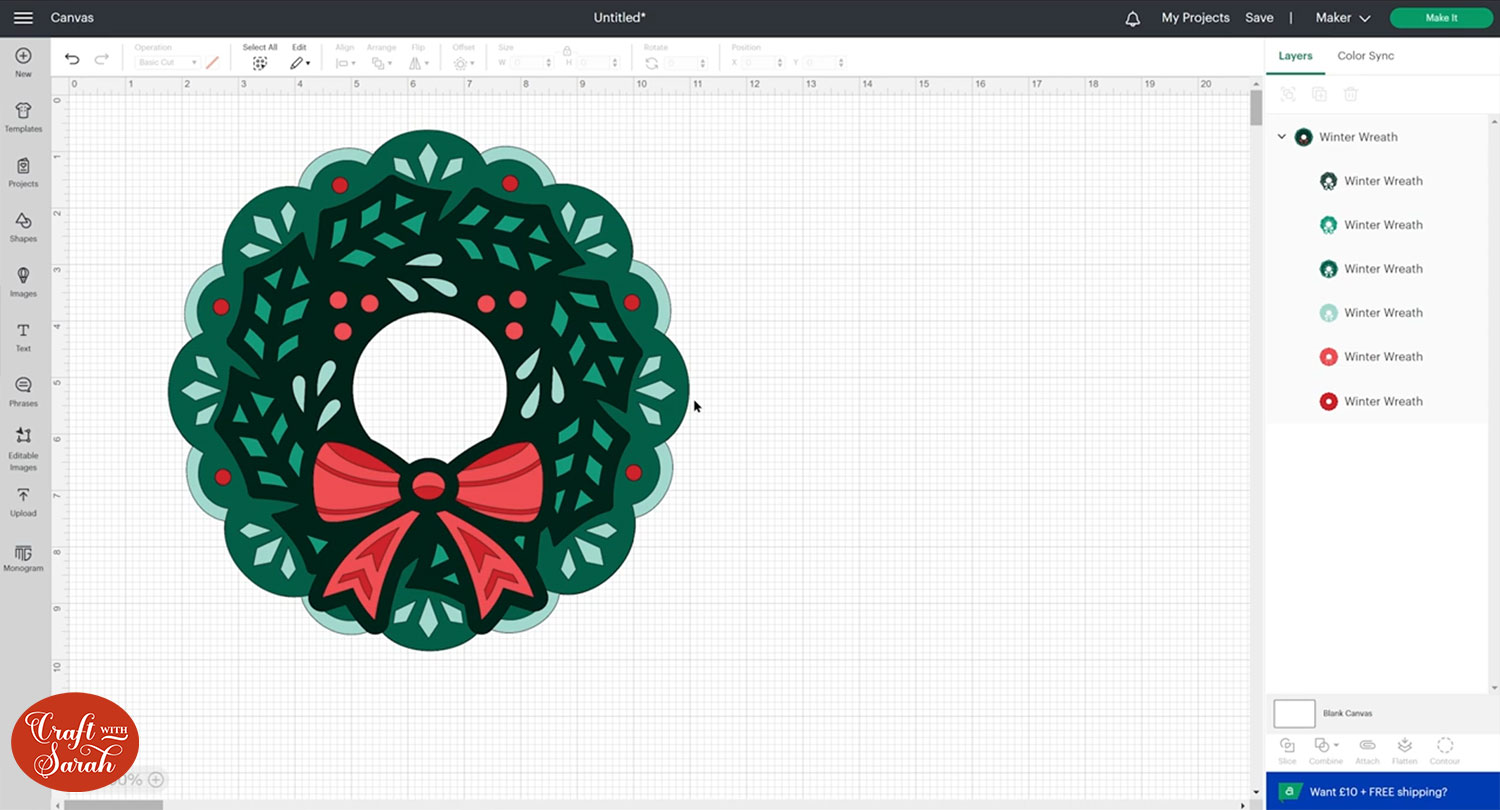
Task: Select the Text tool
Action: (x=23, y=337)
